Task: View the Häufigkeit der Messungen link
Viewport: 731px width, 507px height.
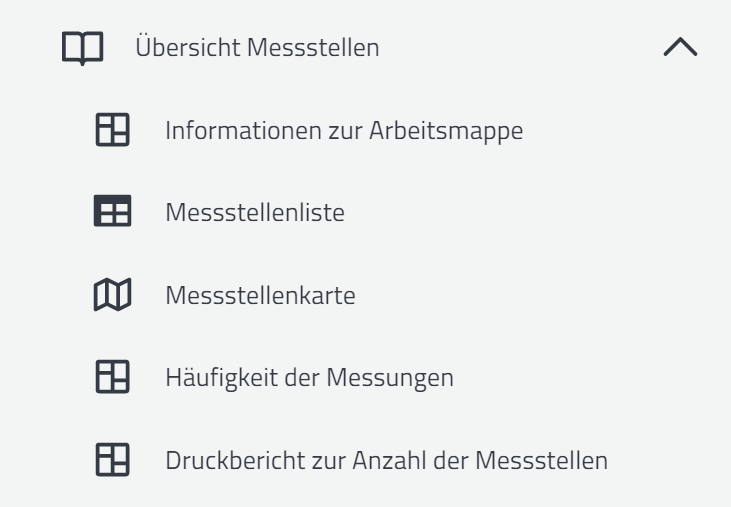Action: pyautogui.click(x=310, y=378)
